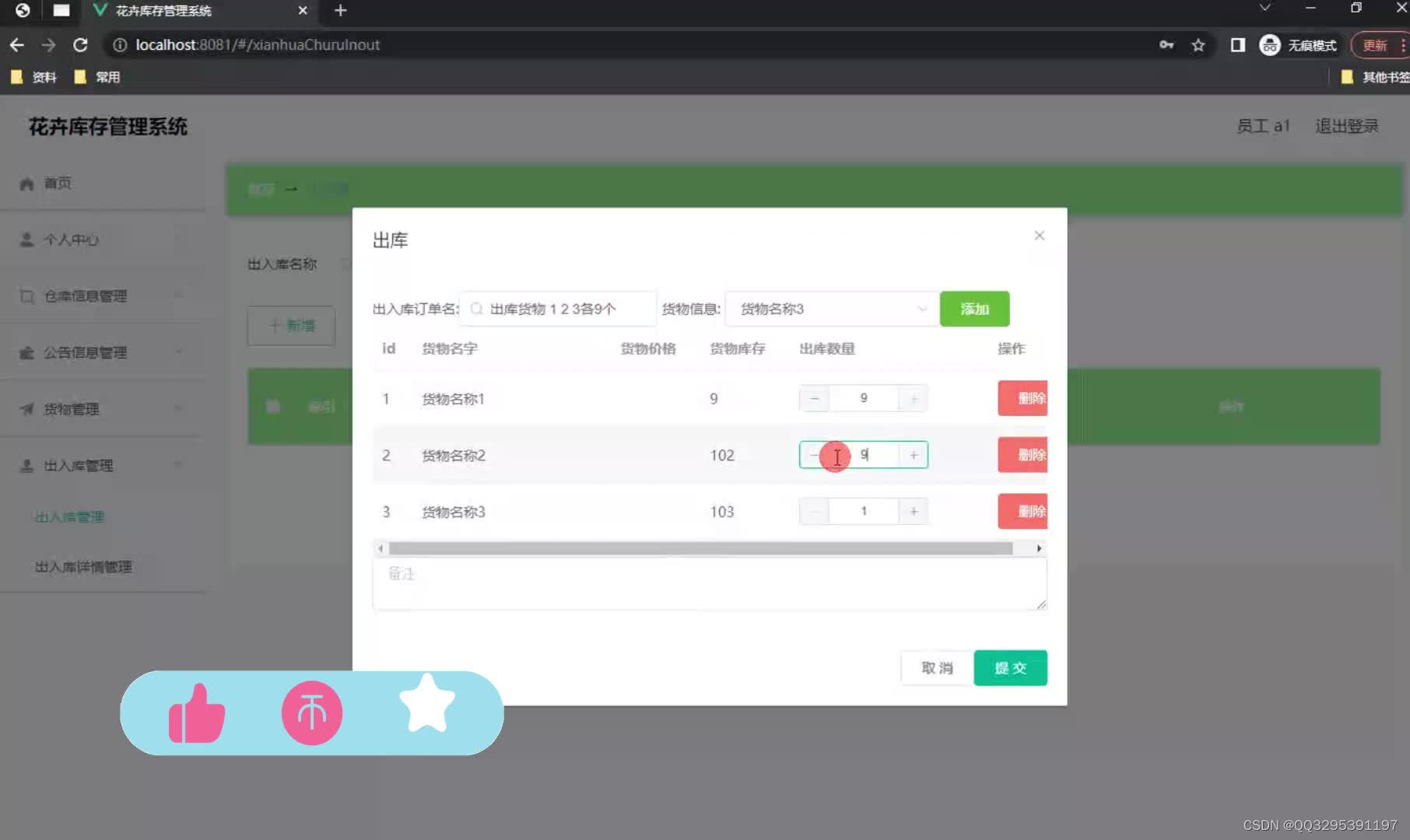1410x840 pixels.
Task: Expand 个人中心 sidebar menu
Action: coord(101,240)
